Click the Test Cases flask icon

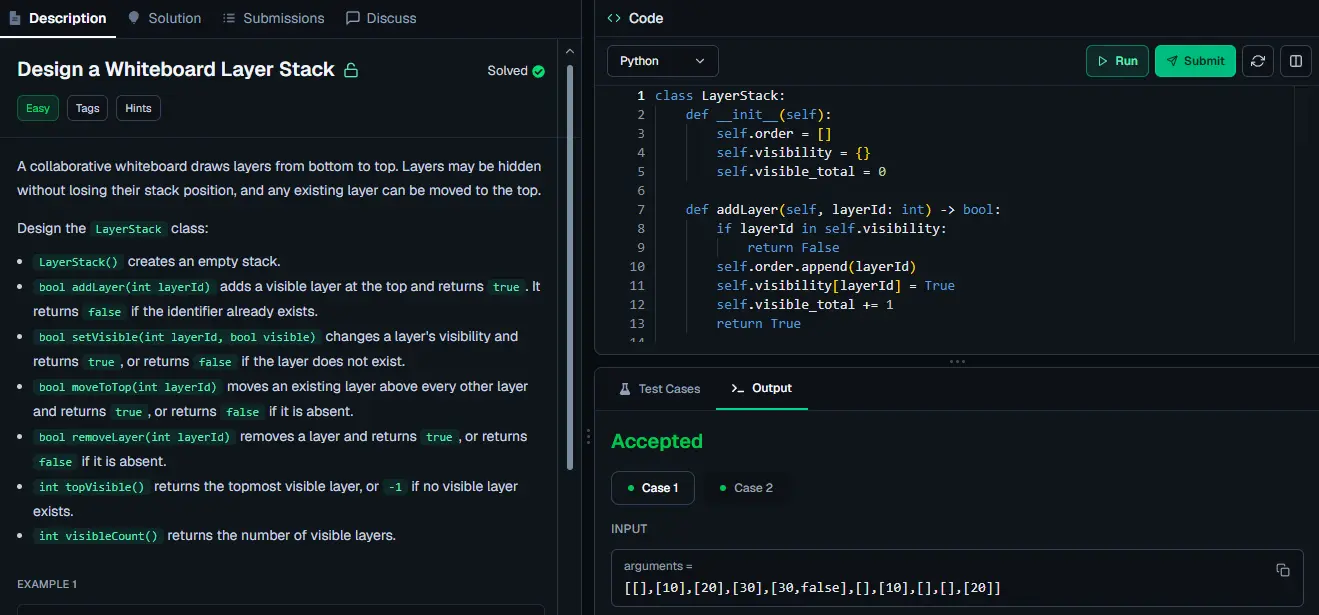[x=625, y=388]
